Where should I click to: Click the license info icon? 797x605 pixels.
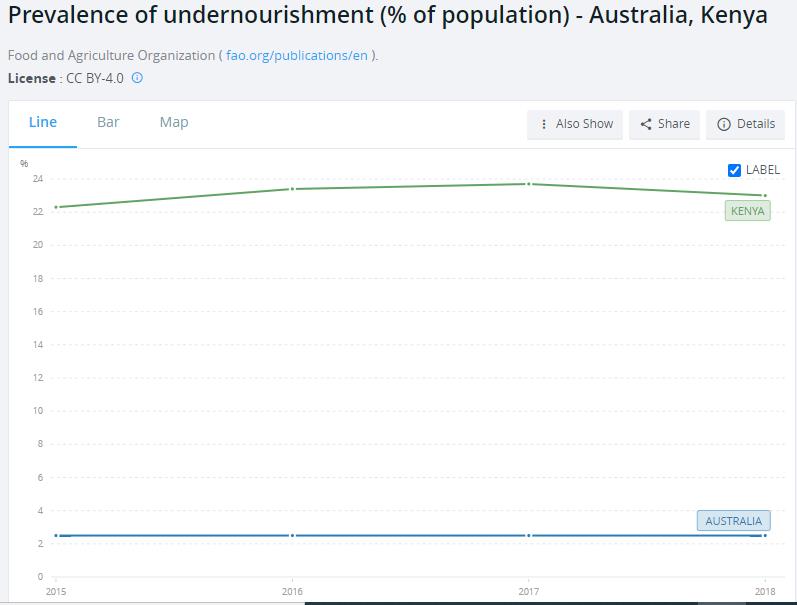[x=138, y=78]
